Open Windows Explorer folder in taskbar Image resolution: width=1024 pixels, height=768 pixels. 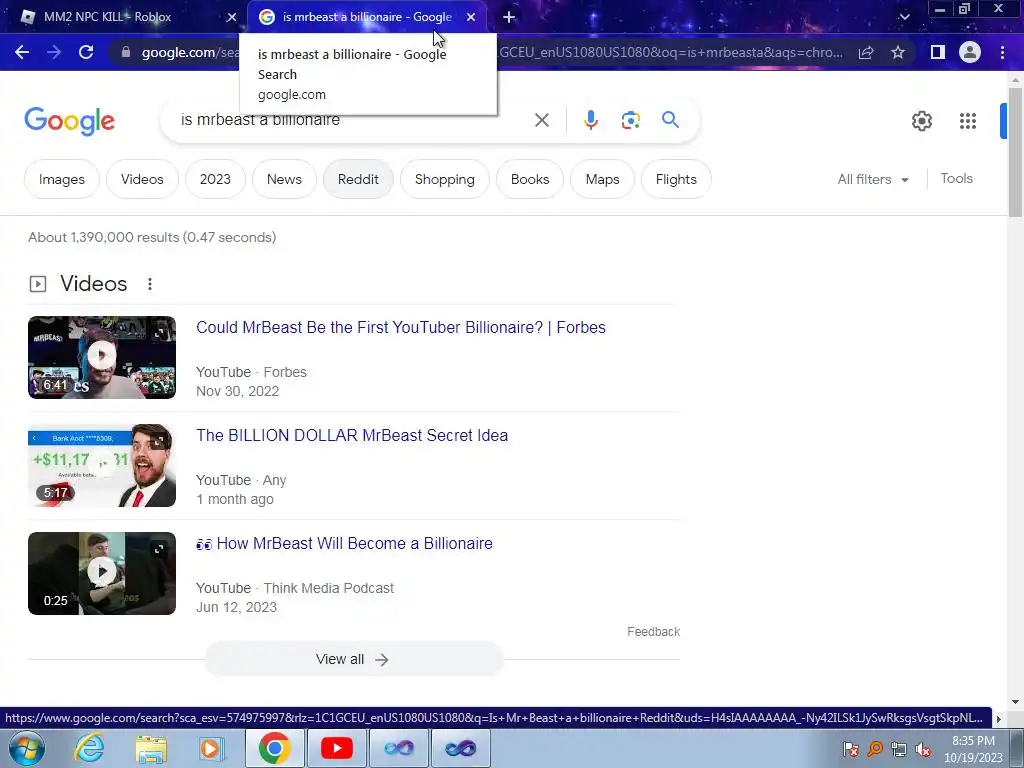[151, 748]
